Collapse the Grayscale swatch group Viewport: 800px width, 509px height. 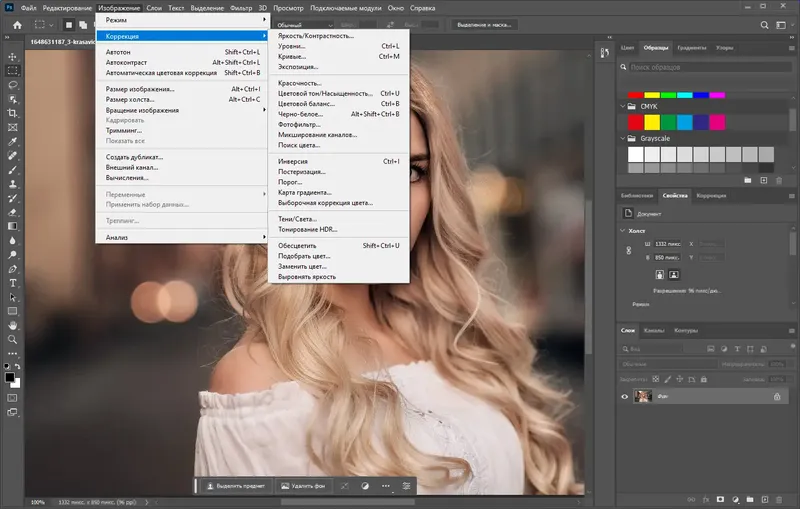(x=622, y=138)
